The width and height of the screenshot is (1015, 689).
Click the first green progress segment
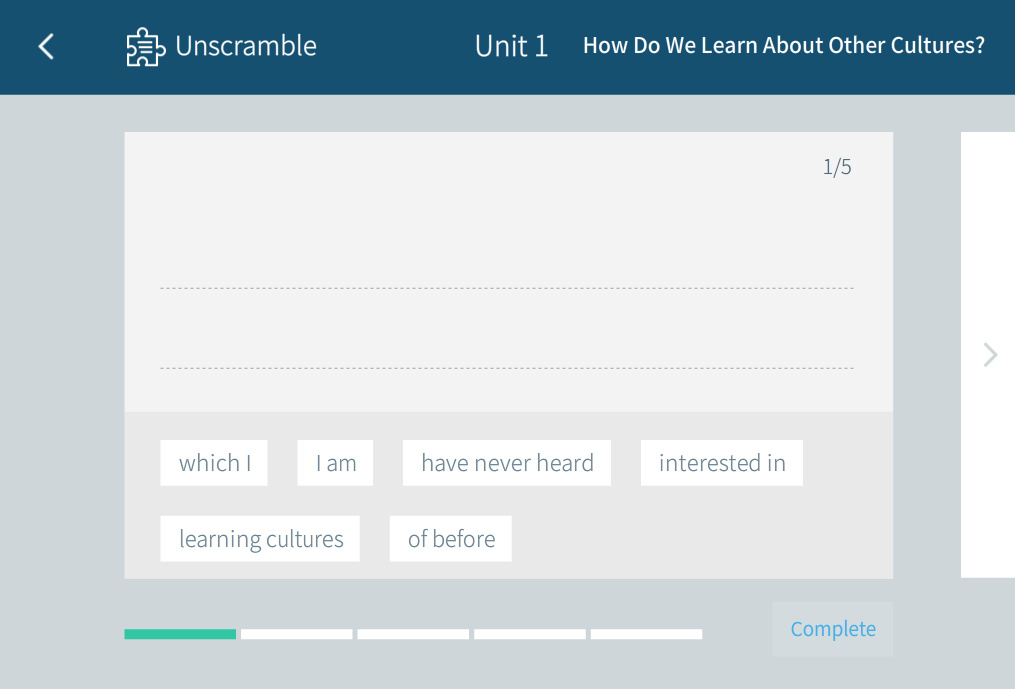coord(180,634)
